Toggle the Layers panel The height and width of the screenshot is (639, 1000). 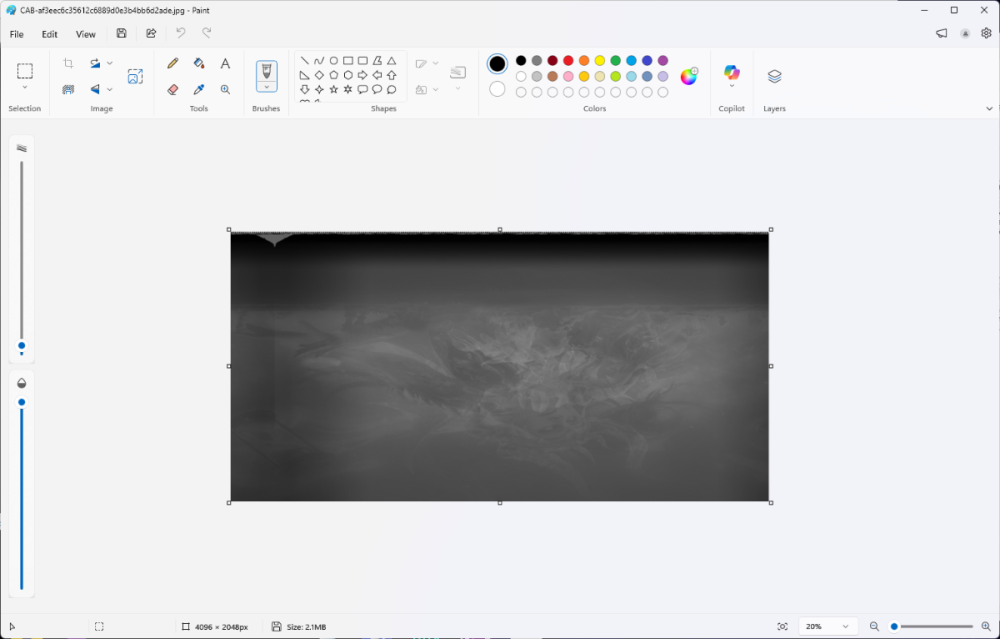pos(774,77)
